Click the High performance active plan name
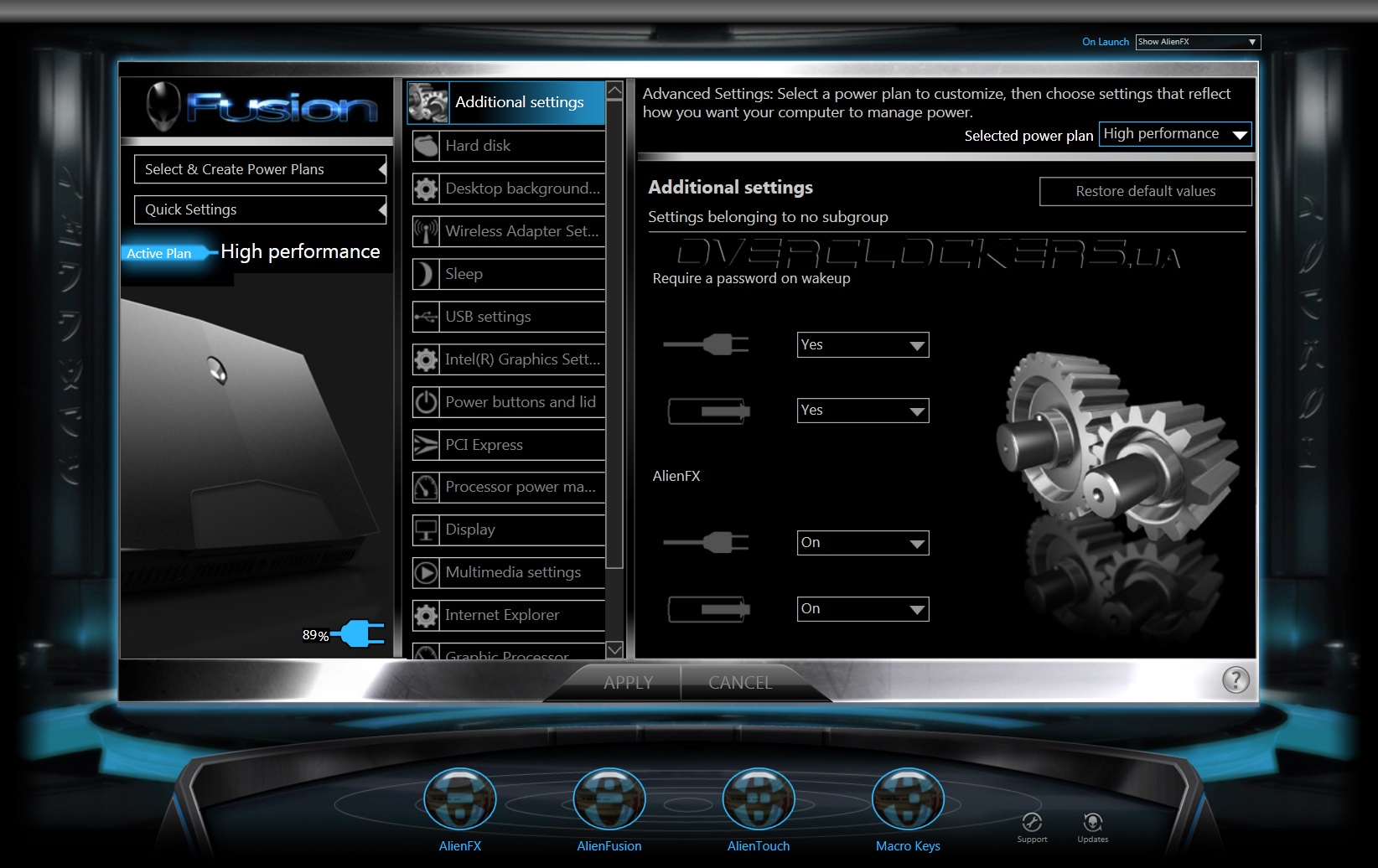The image size is (1378, 868). pyautogui.click(x=300, y=251)
